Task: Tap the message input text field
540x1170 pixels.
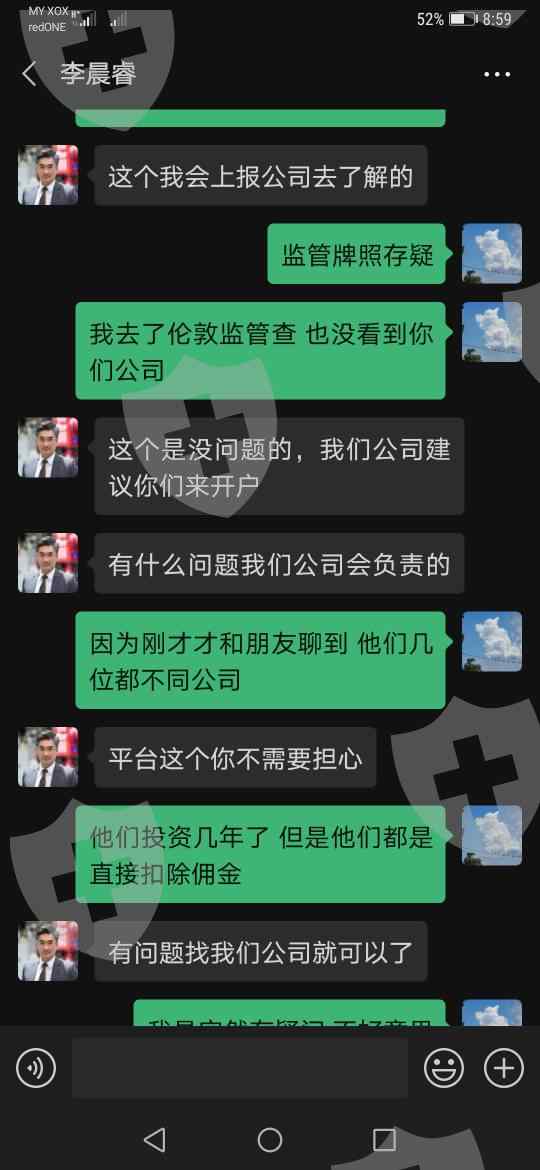Action: coord(240,1069)
